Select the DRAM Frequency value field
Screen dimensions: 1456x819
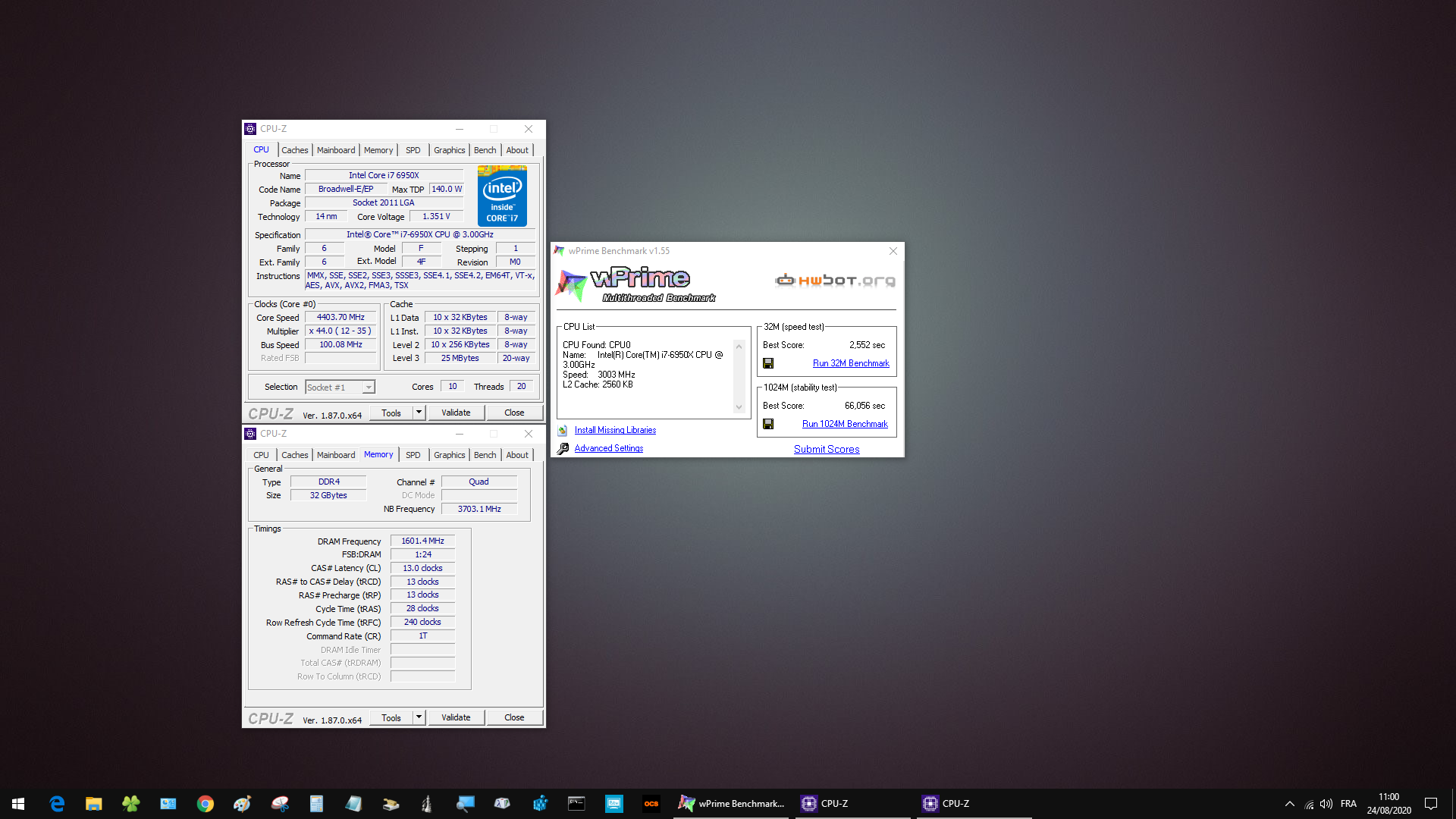pyautogui.click(x=423, y=541)
